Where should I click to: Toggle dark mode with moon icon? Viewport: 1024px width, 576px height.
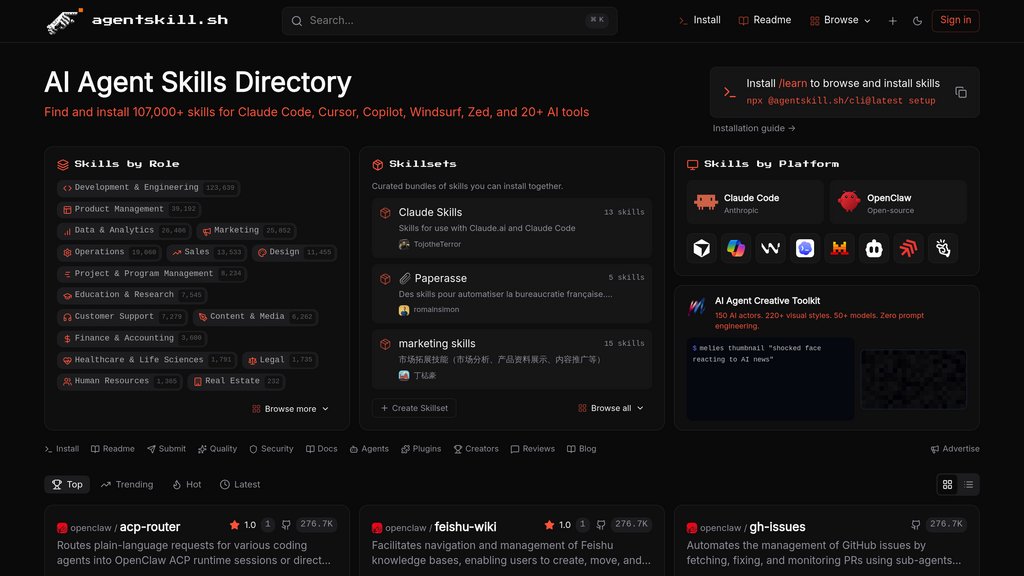917,21
